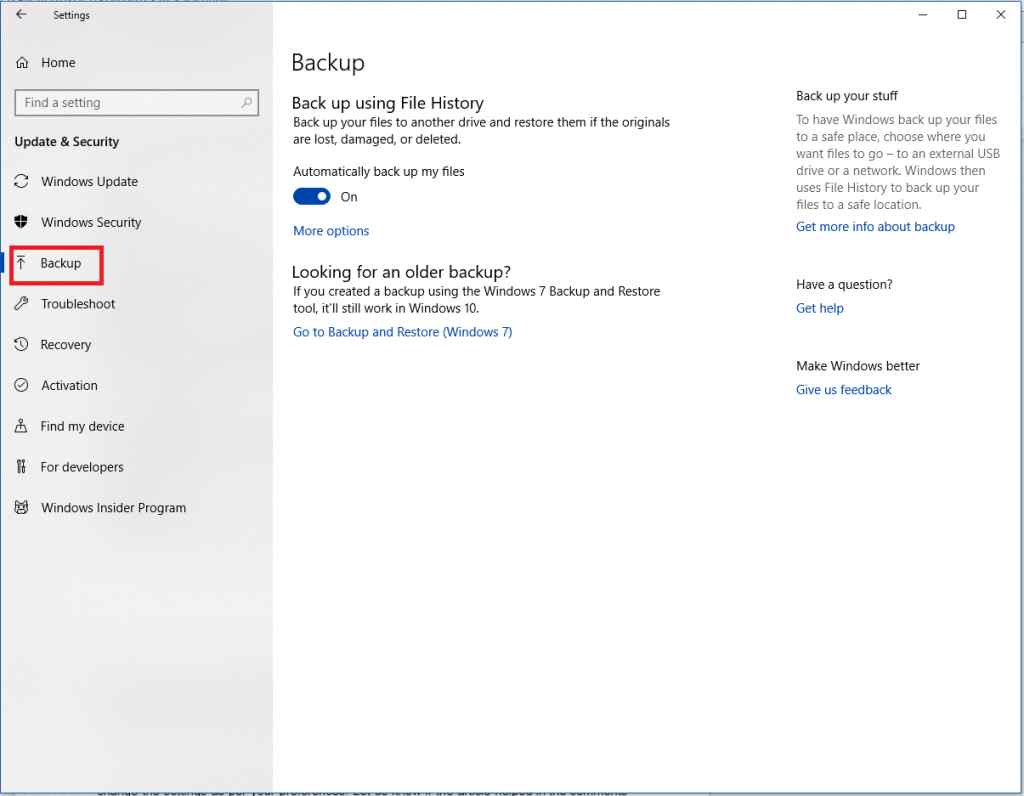Image resolution: width=1024 pixels, height=796 pixels.
Task: Click the For developers tools icon
Action: (22, 466)
